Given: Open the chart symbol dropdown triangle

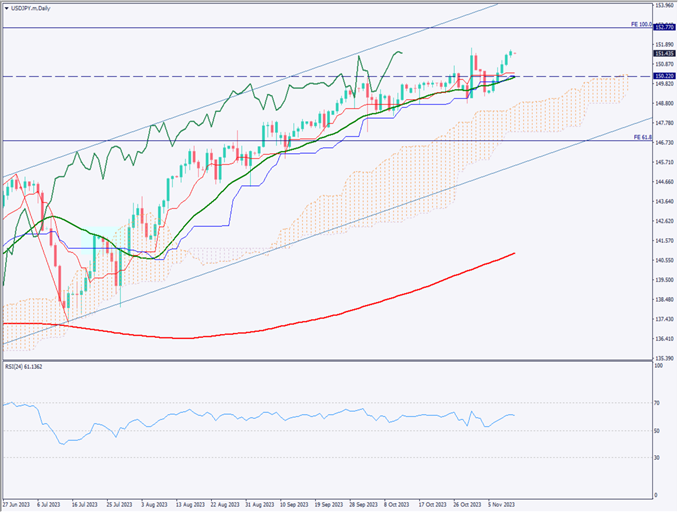Looking at the screenshot, I should (x=6, y=6).
